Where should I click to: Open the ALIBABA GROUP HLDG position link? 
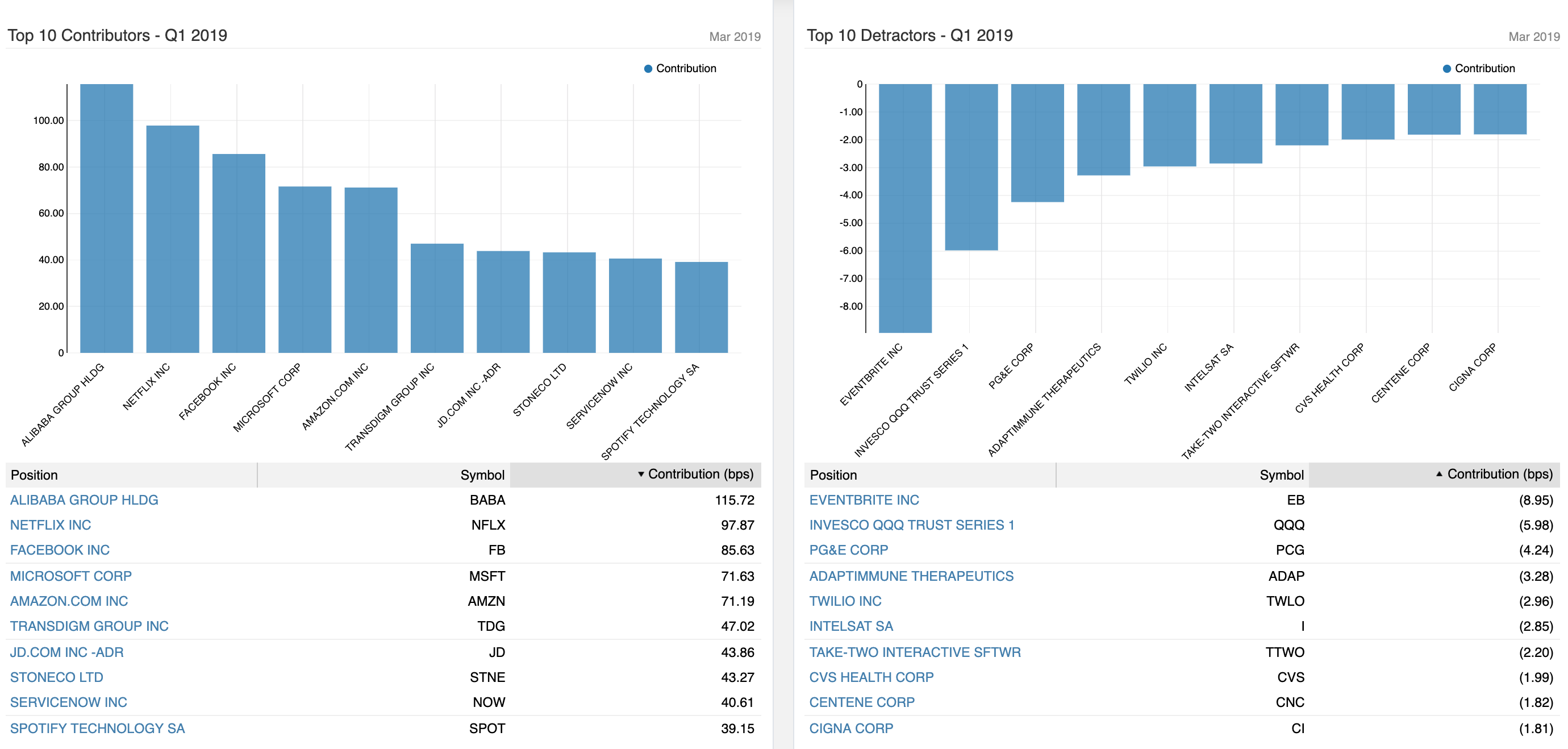click(x=84, y=500)
